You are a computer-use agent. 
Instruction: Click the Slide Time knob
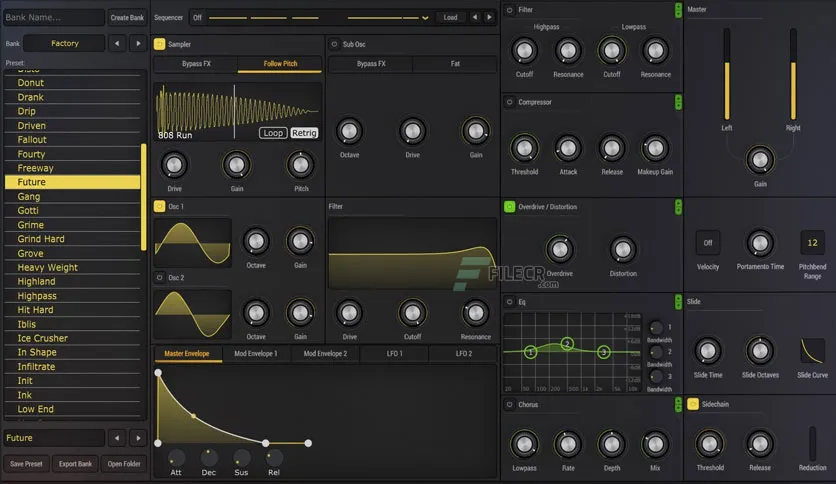tap(708, 351)
